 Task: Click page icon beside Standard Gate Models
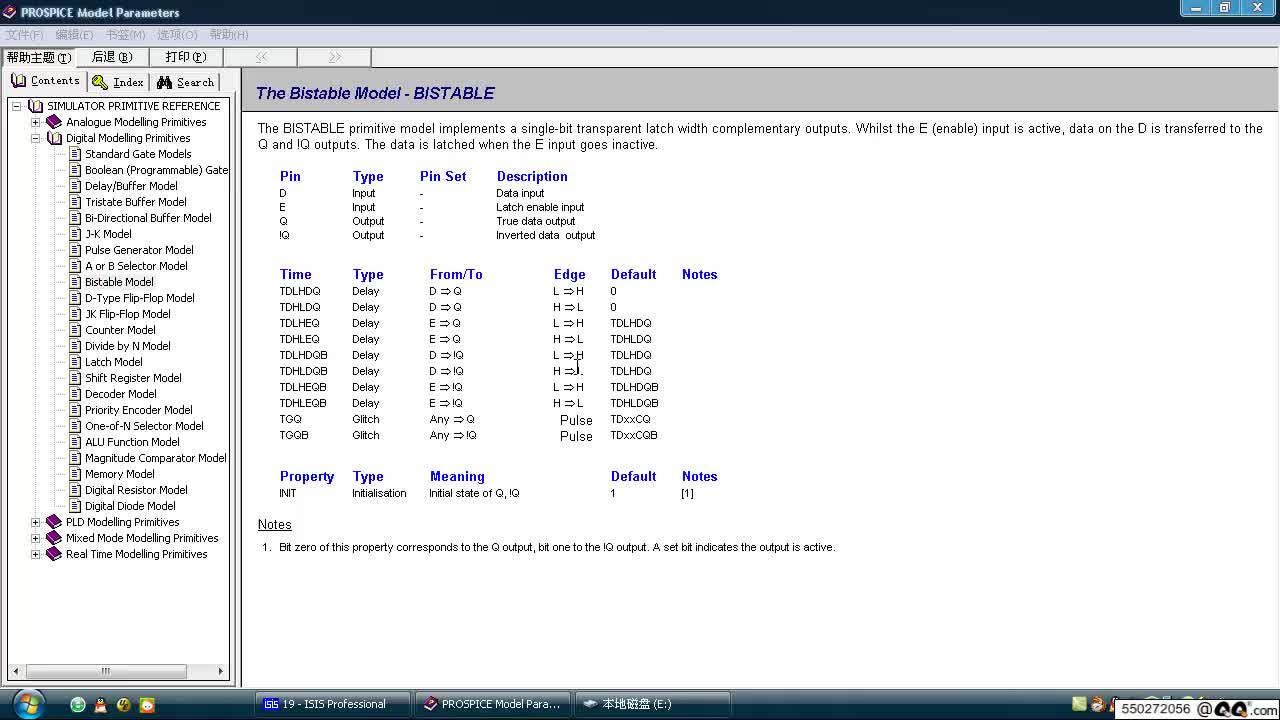(75, 154)
